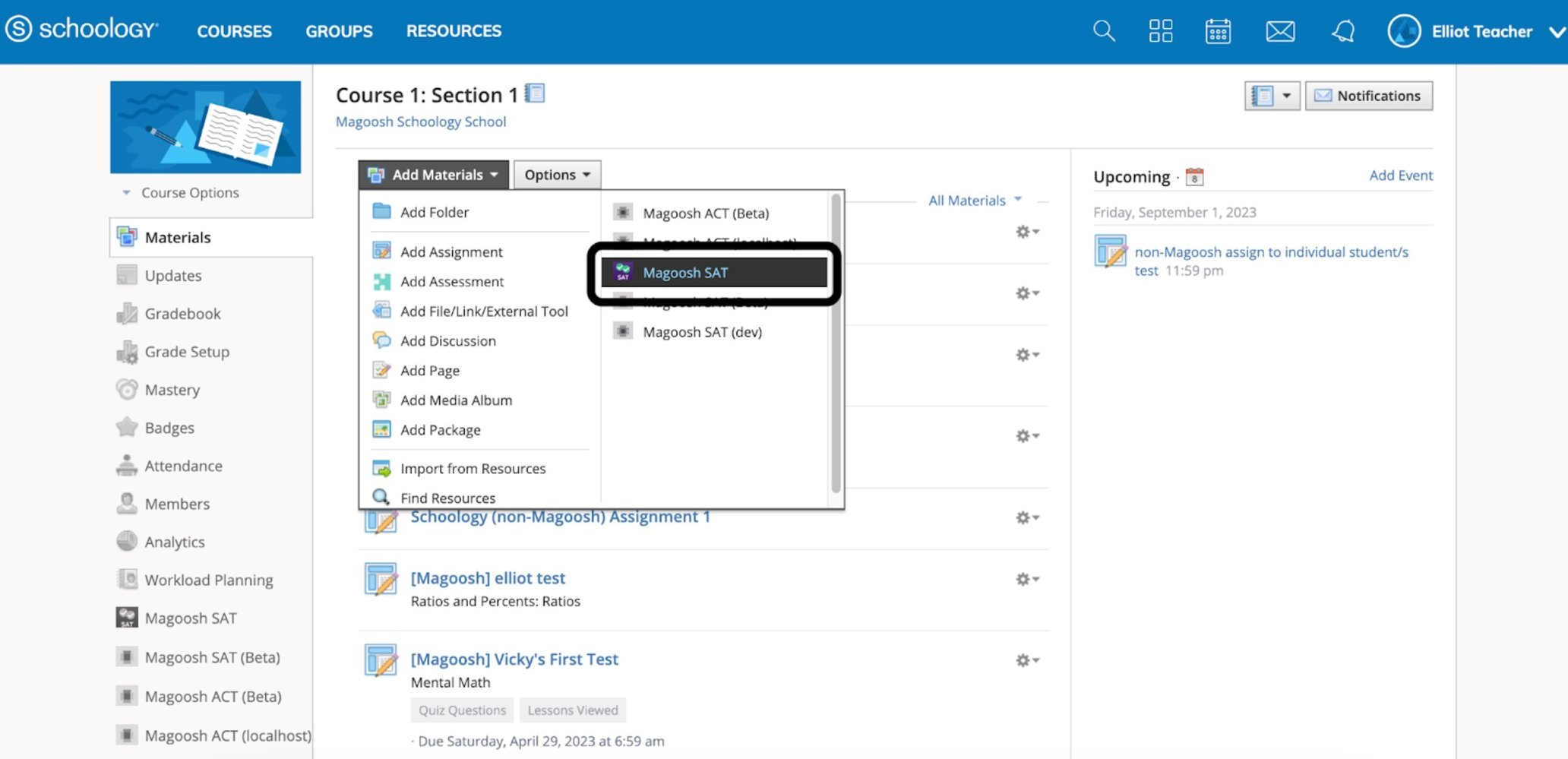Click the Materials sidebar icon
The image size is (1568, 759).
tap(127, 237)
